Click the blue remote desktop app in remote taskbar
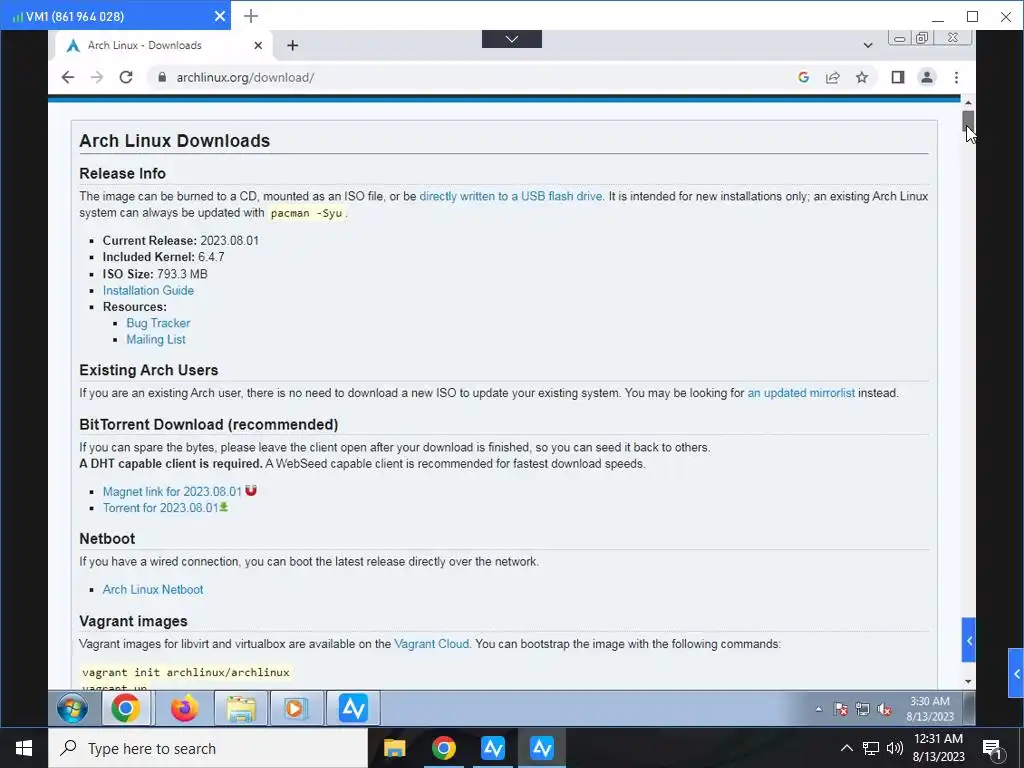1024x768 pixels. click(x=353, y=708)
